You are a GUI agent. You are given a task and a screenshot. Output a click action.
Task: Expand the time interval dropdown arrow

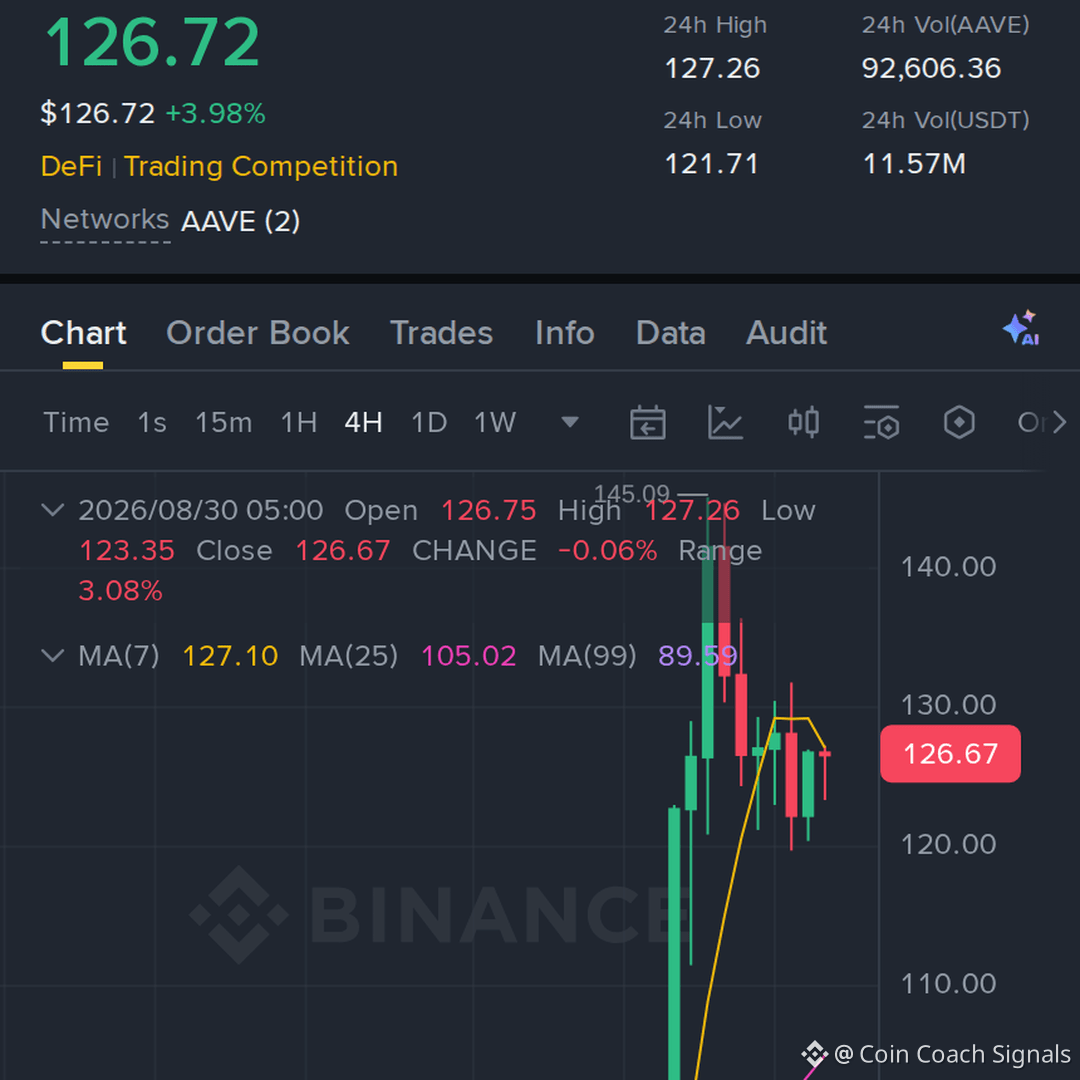[570, 422]
